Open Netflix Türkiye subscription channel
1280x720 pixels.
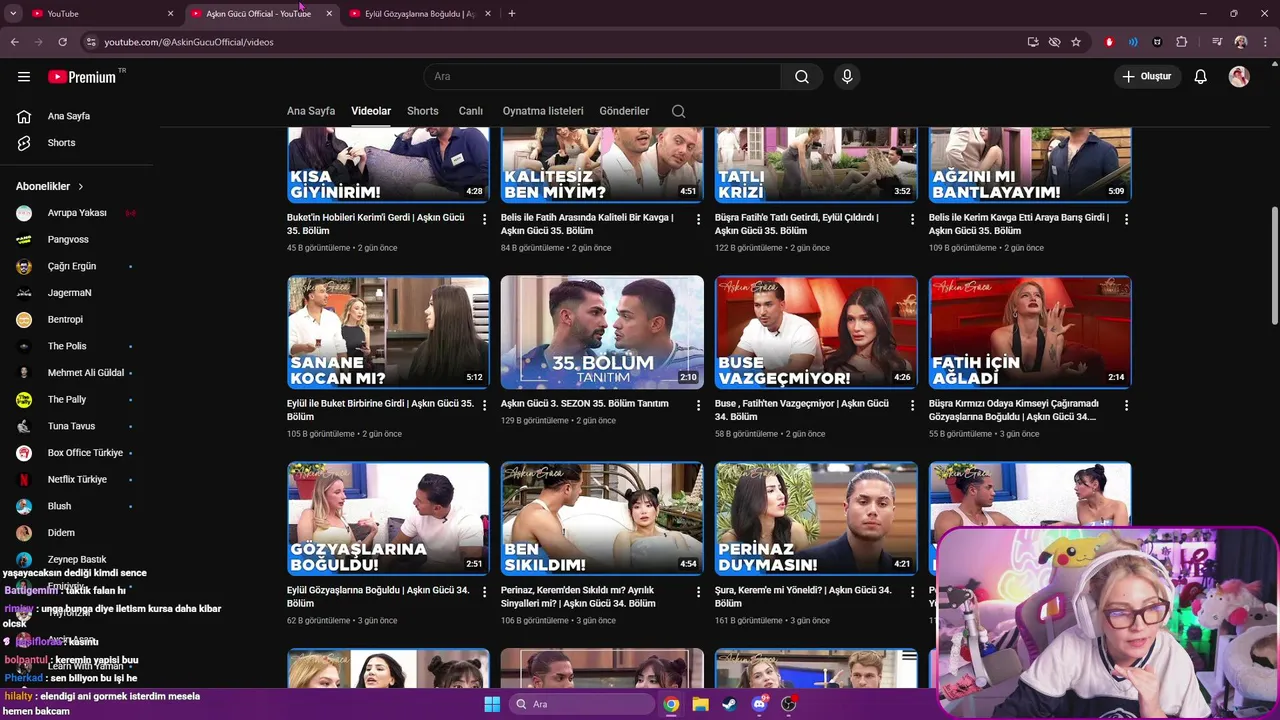76,480
